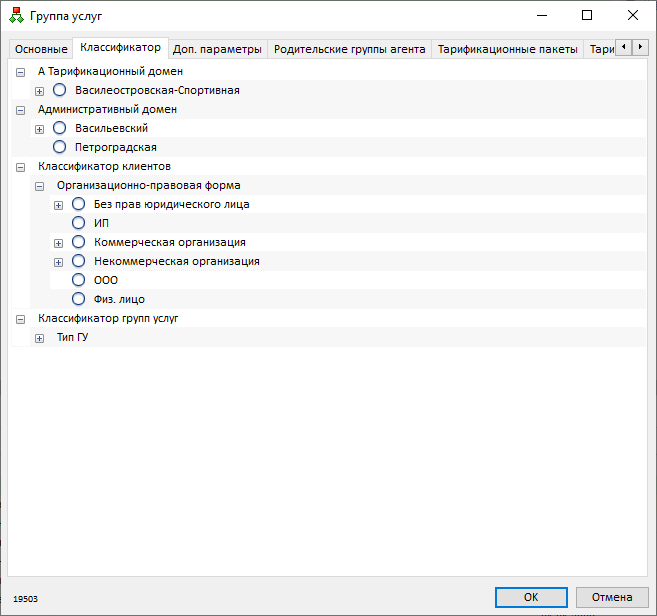Confirm with the ОК button
Viewport: 657px width, 616px height.
531,597
